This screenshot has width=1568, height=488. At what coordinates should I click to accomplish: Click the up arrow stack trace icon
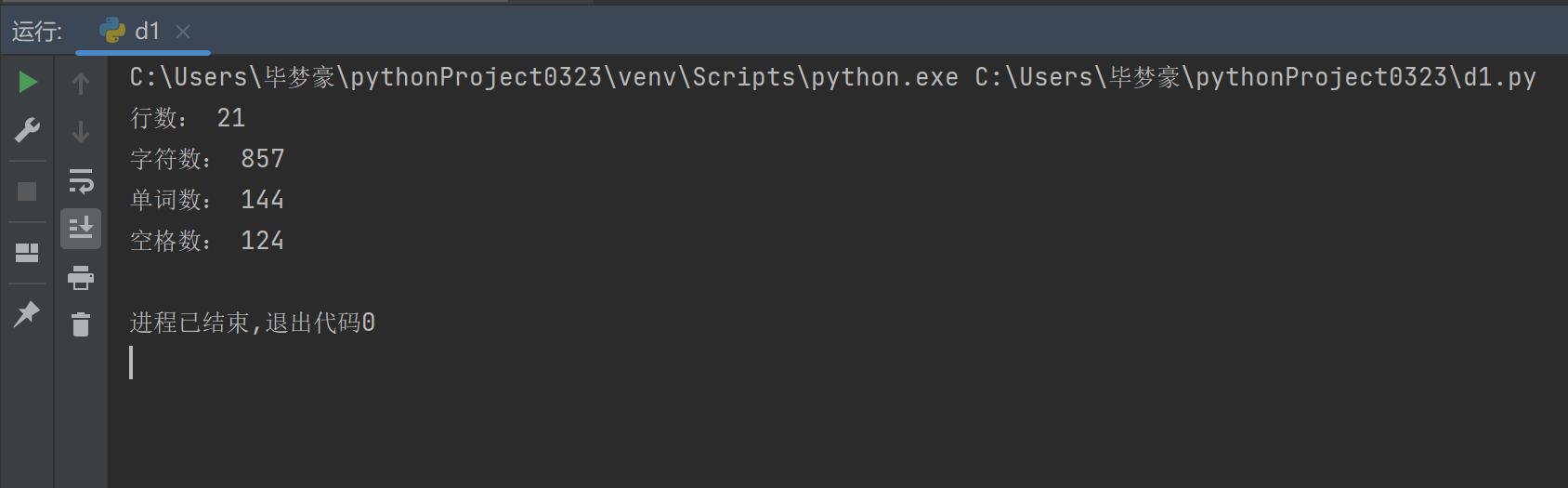click(x=81, y=84)
